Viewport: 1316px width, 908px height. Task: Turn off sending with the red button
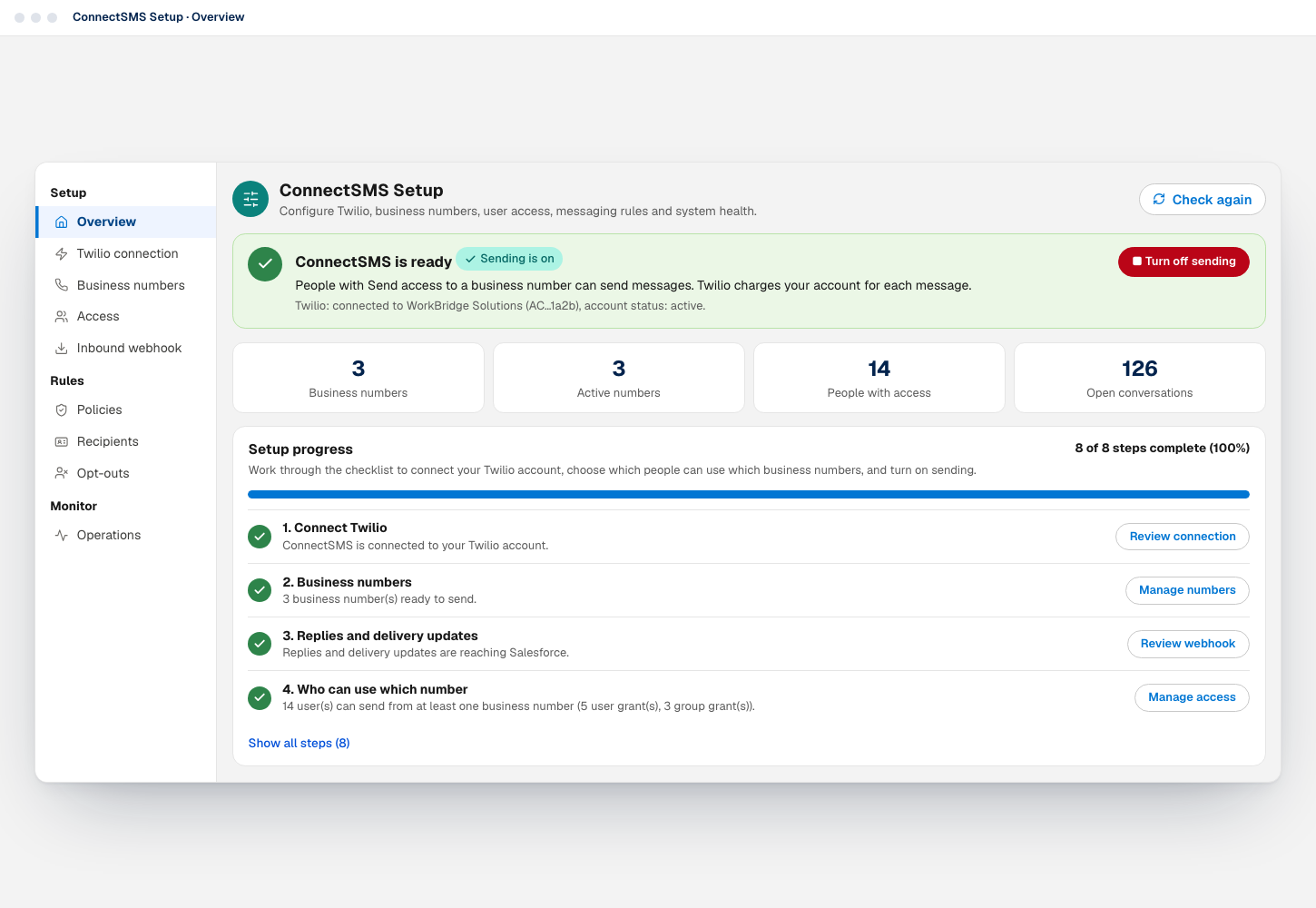[x=1183, y=262]
